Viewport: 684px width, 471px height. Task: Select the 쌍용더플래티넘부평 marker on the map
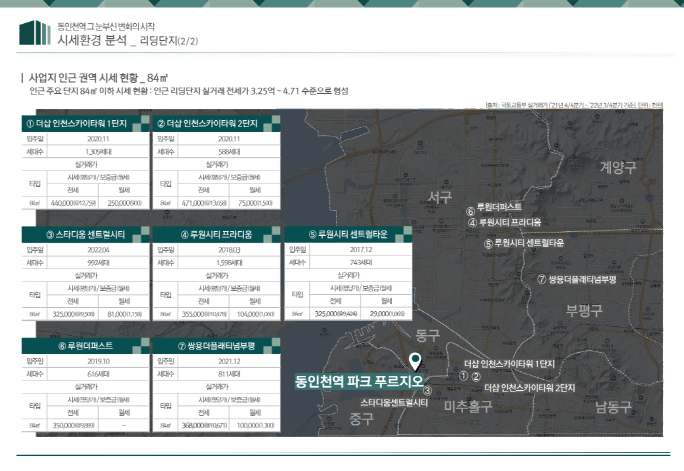[x=541, y=279]
